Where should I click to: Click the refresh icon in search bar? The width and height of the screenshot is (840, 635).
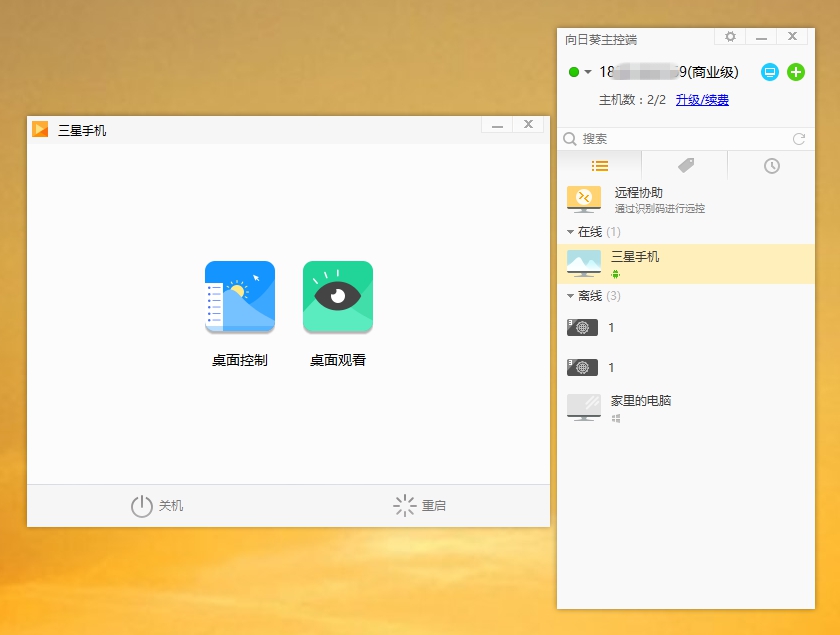(x=799, y=139)
